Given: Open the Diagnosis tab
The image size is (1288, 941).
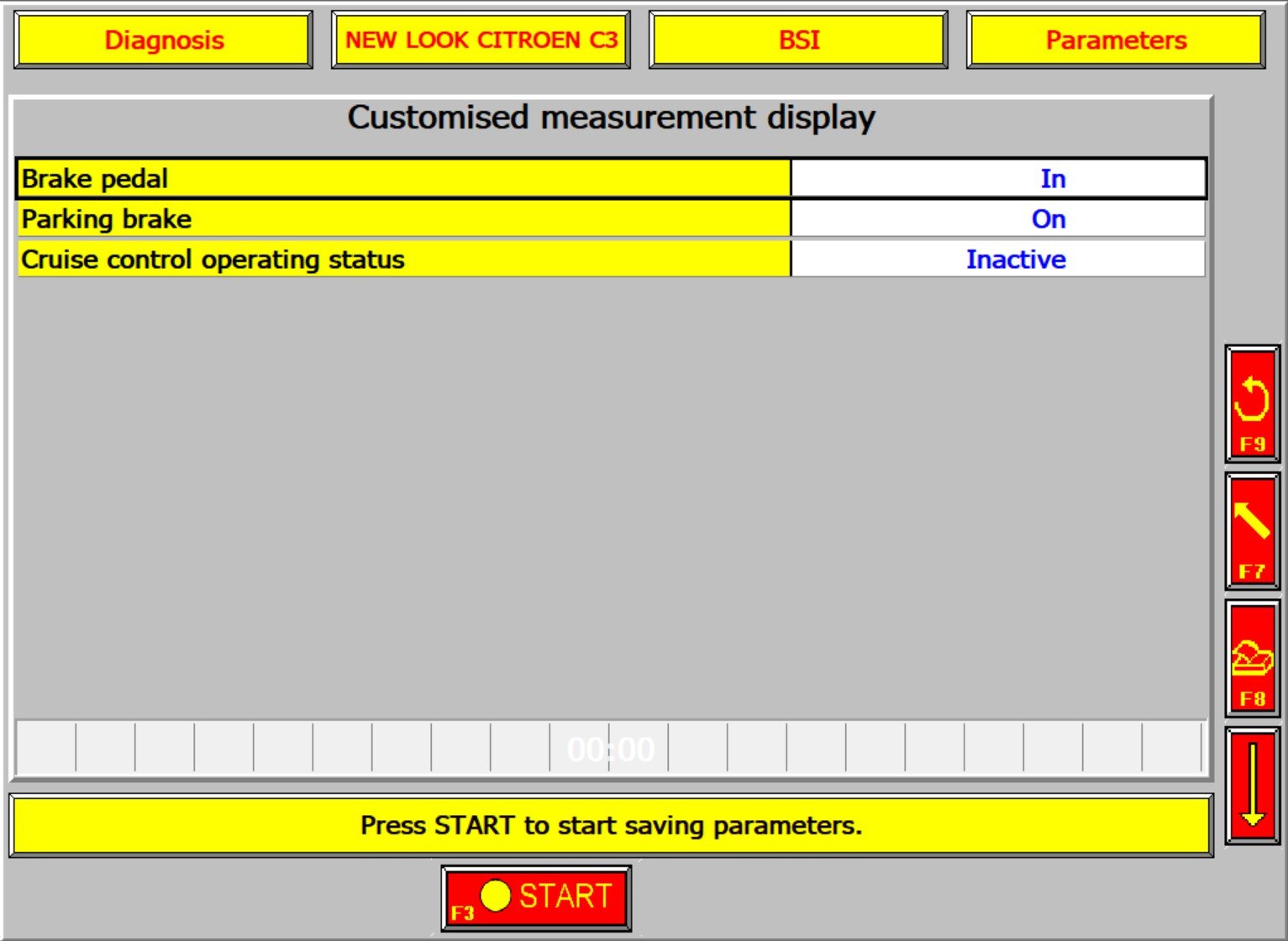Looking at the screenshot, I should click(164, 39).
